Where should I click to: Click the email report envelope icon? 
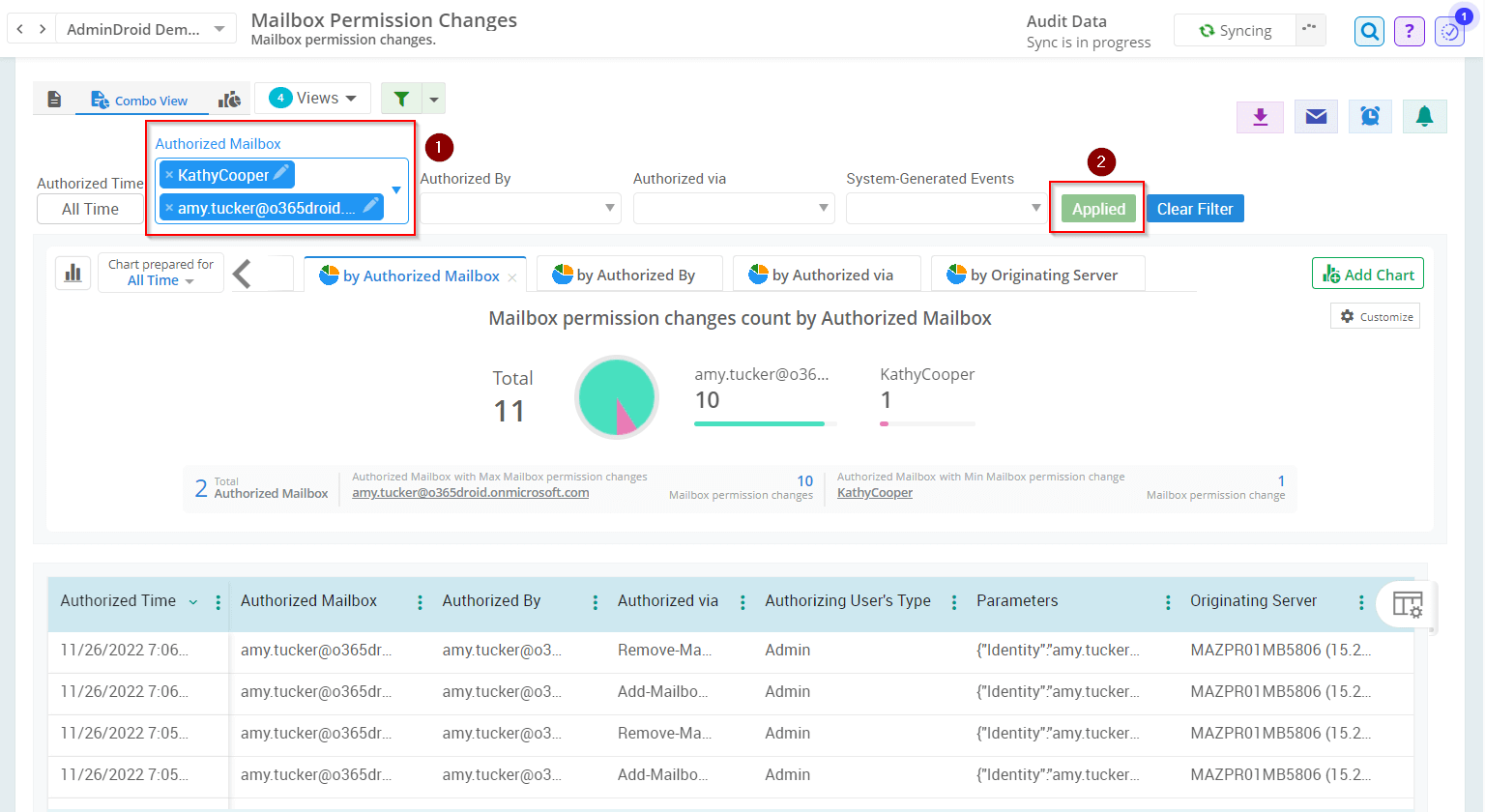[x=1315, y=116]
